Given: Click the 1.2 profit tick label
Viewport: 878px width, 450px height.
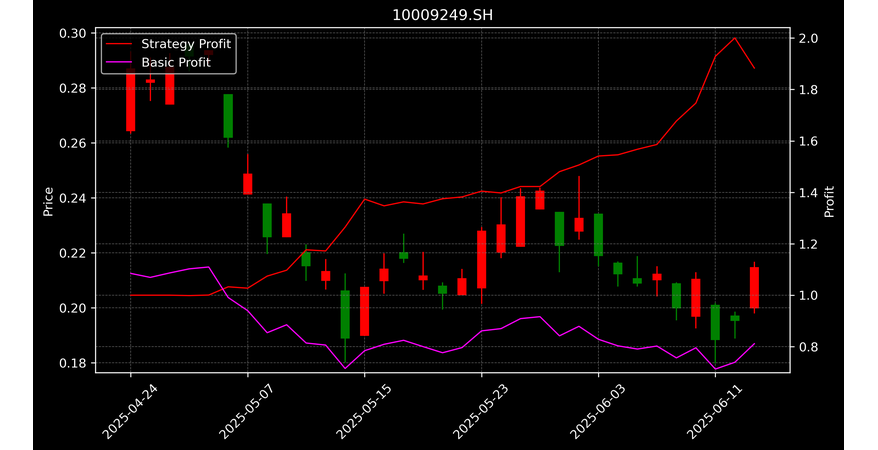Looking at the screenshot, I should pyautogui.click(x=808, y=245).
